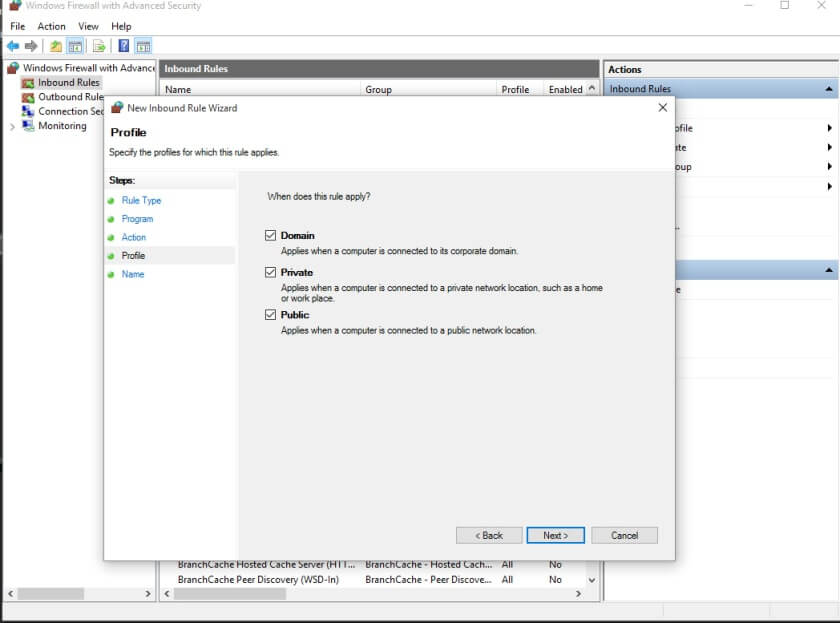Click the Export List toolbar icon
The width and height of the screenshot is (840, 623).
click(x=99, y=46)
